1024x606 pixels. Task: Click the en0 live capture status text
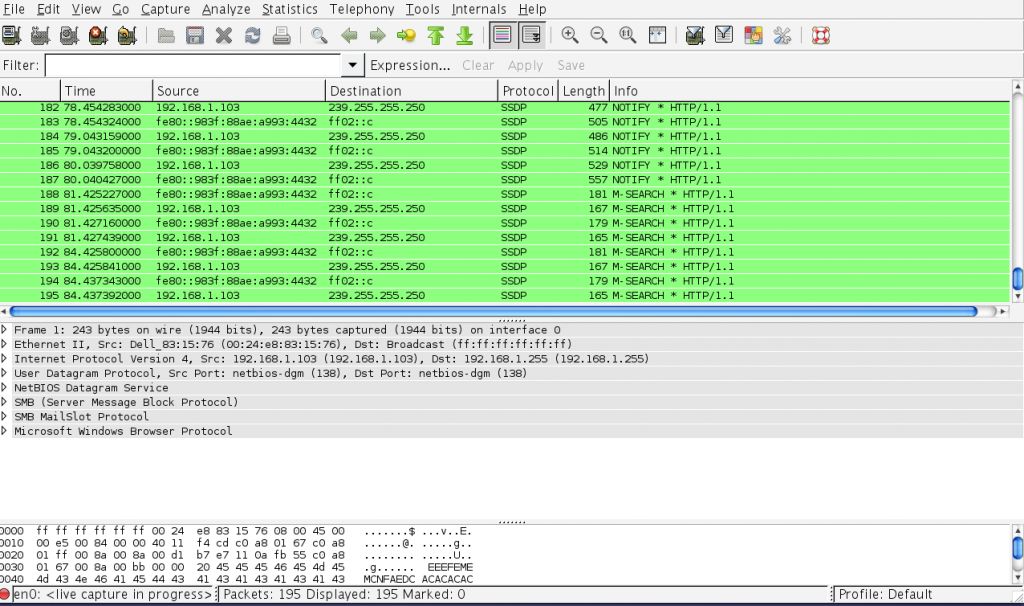point(113,594)
